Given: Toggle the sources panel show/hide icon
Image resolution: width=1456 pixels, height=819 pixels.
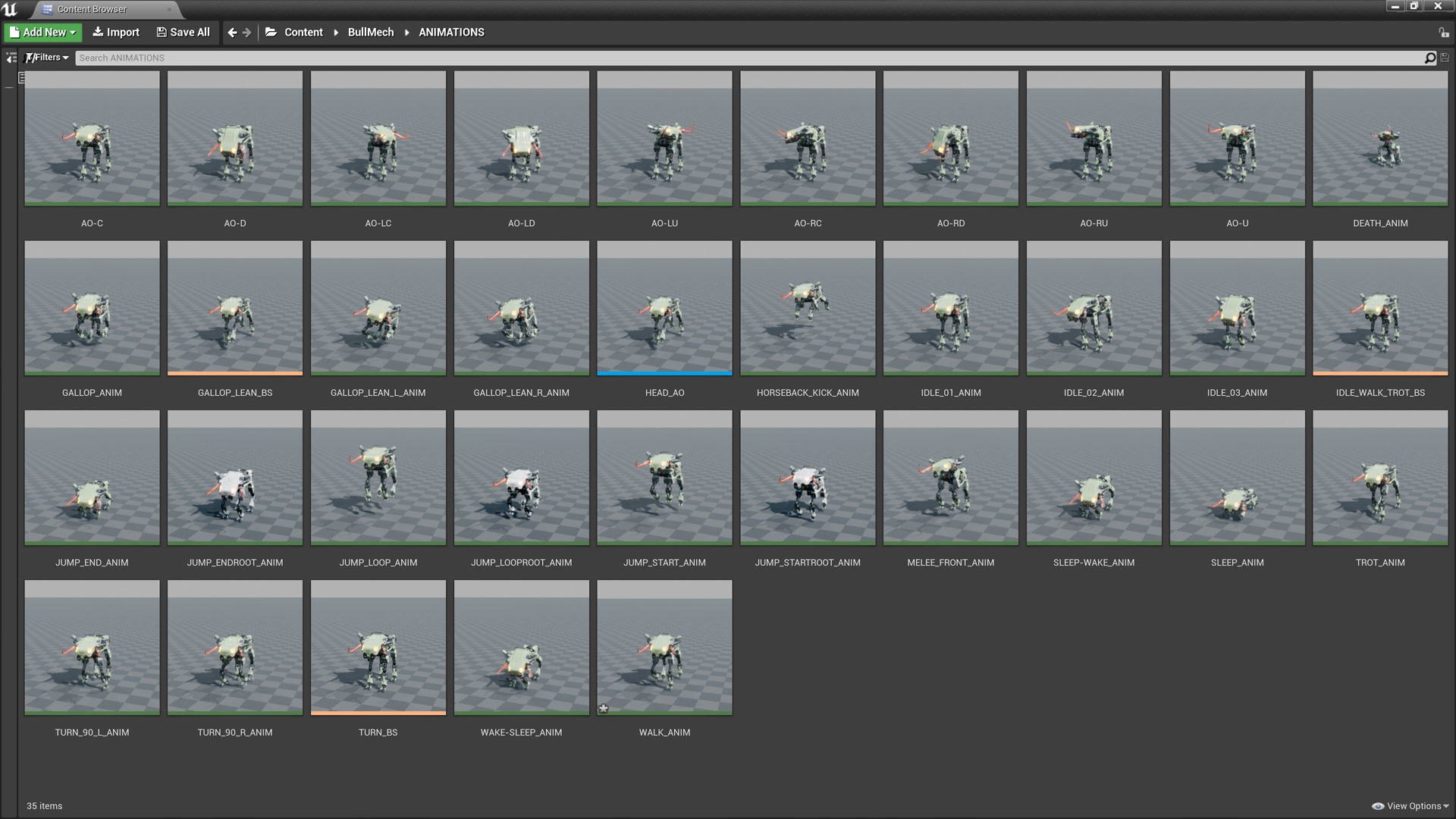Looking at the screenshot, I should [11, 58].
